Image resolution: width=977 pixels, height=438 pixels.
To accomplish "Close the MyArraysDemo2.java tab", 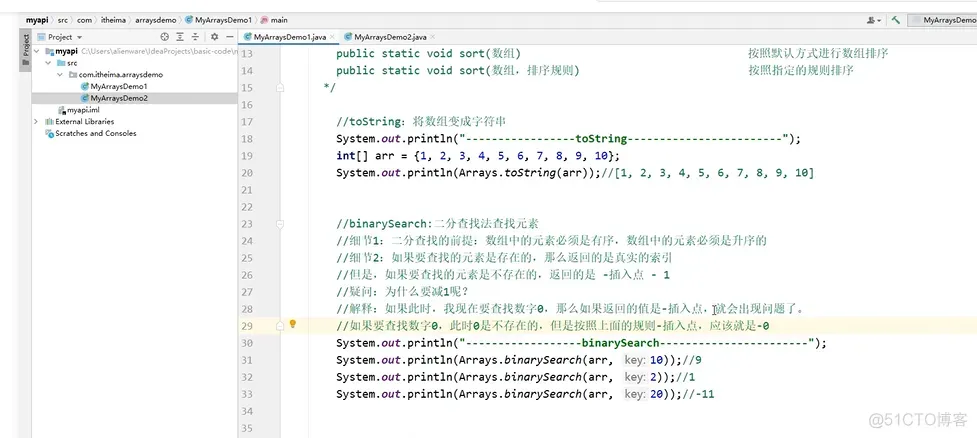I will click(x=432, y=37).
